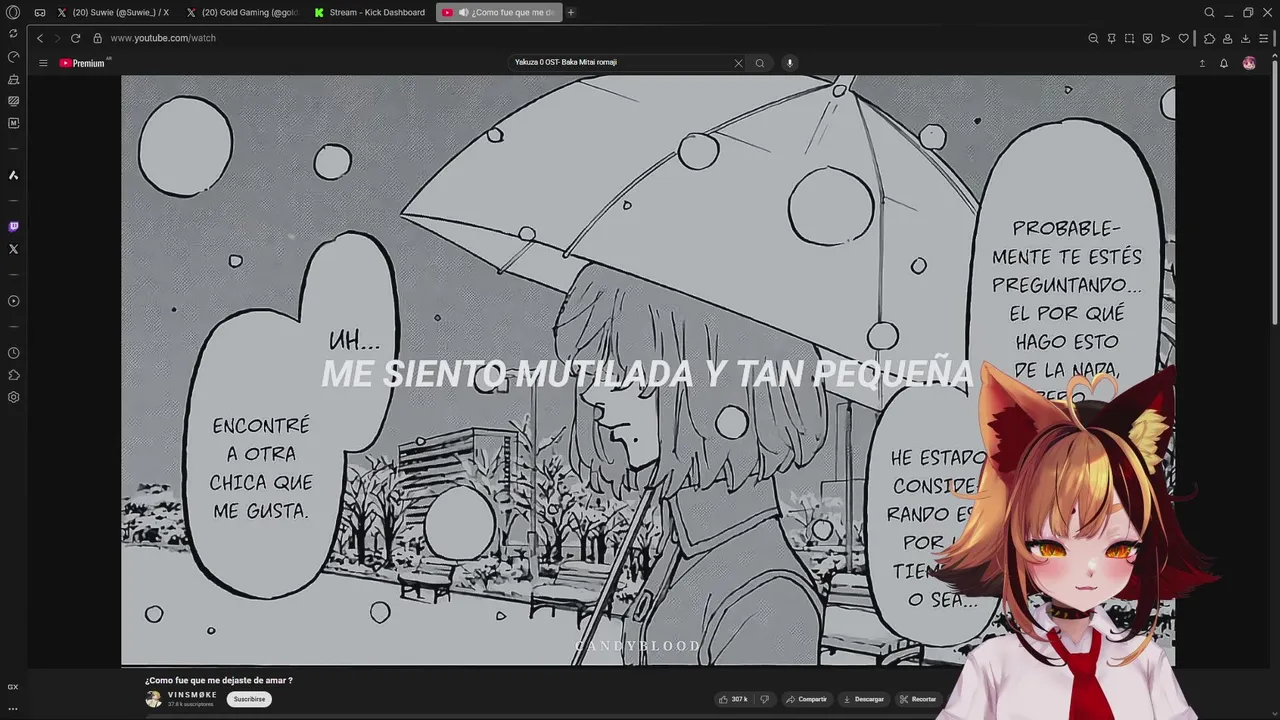Open sidebar history clock icon
Screen dimensions: 1280x720
point(13,353)
